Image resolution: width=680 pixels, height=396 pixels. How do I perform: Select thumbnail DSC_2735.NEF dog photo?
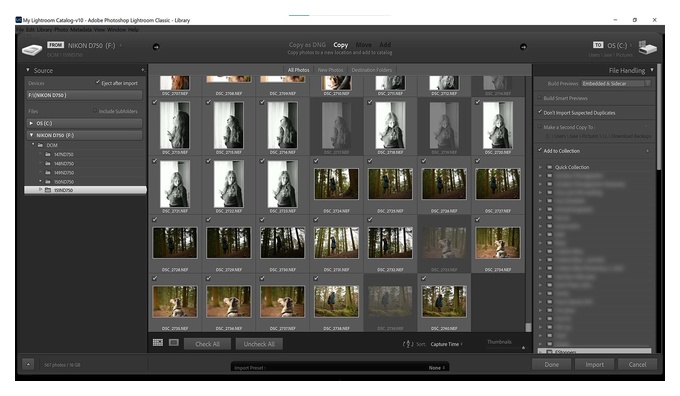click(175, 301)
